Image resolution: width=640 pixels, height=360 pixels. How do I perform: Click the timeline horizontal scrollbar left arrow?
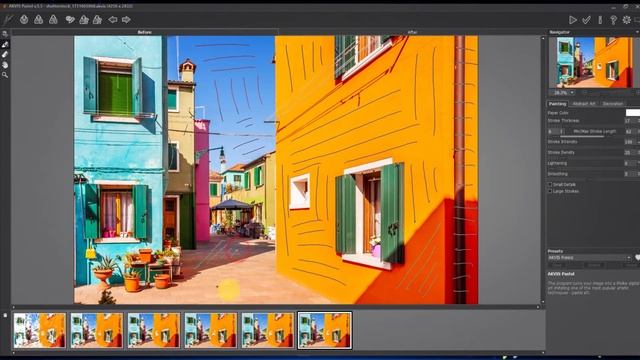(x=13, y=353)
